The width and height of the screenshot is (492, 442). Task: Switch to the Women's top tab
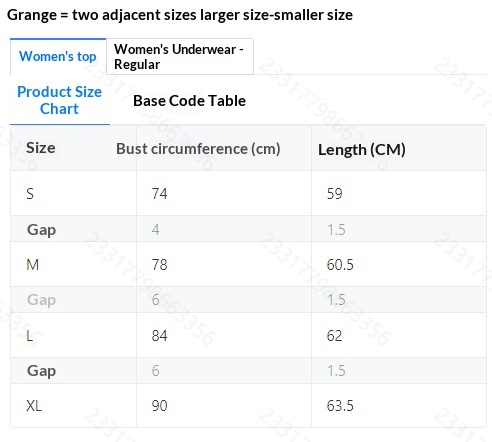coord(58,56)
